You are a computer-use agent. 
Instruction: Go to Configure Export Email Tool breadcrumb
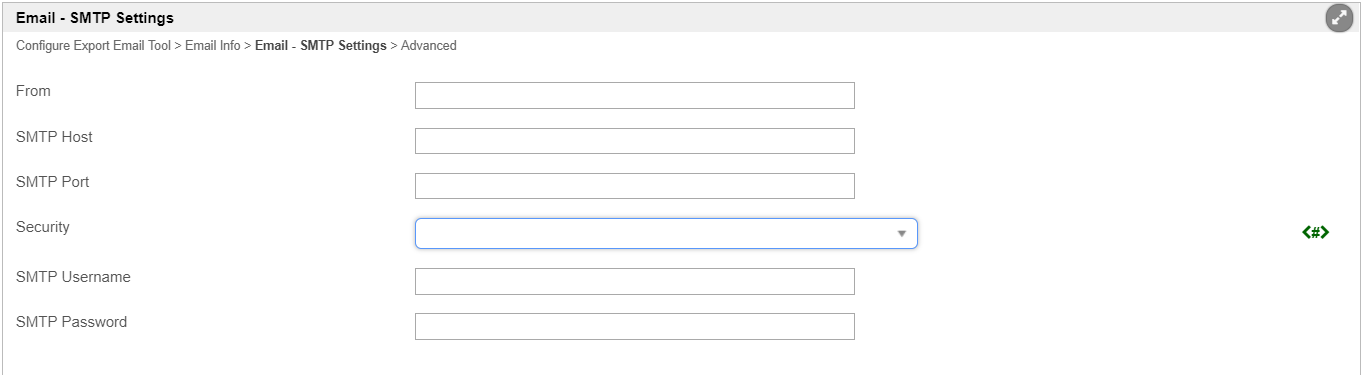pos(93,46)
